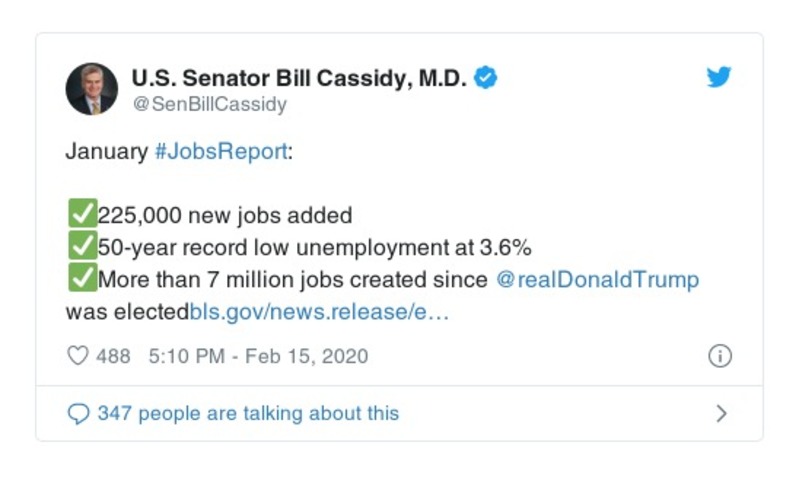799x490 pixels.
Task: Click the 225,000 new jobs added text
Action: click(x=224, y=215)
